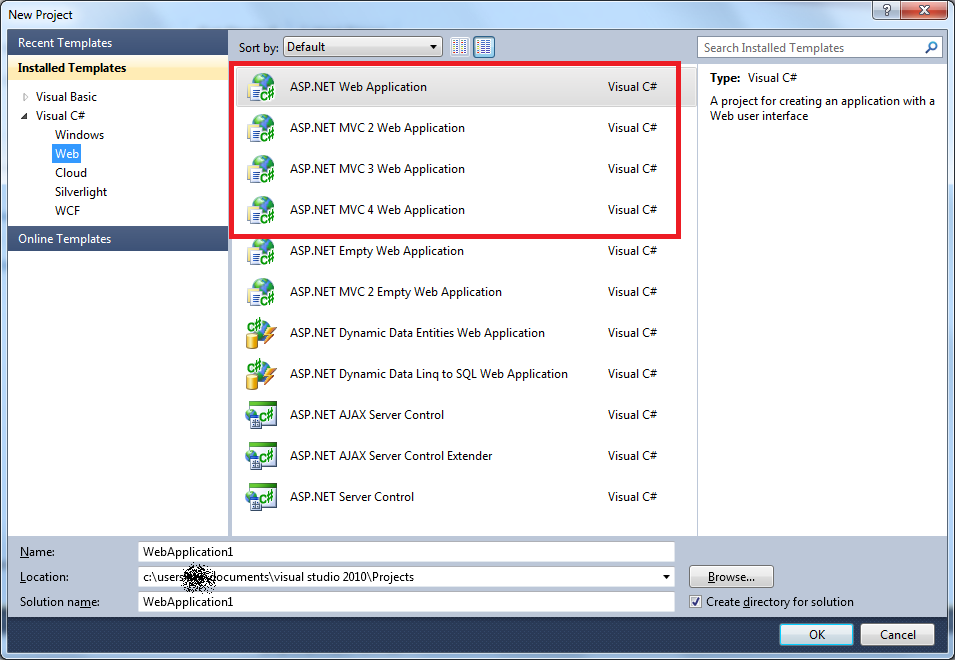Click the AJAX Server Control Extender icon

(261, 456)
